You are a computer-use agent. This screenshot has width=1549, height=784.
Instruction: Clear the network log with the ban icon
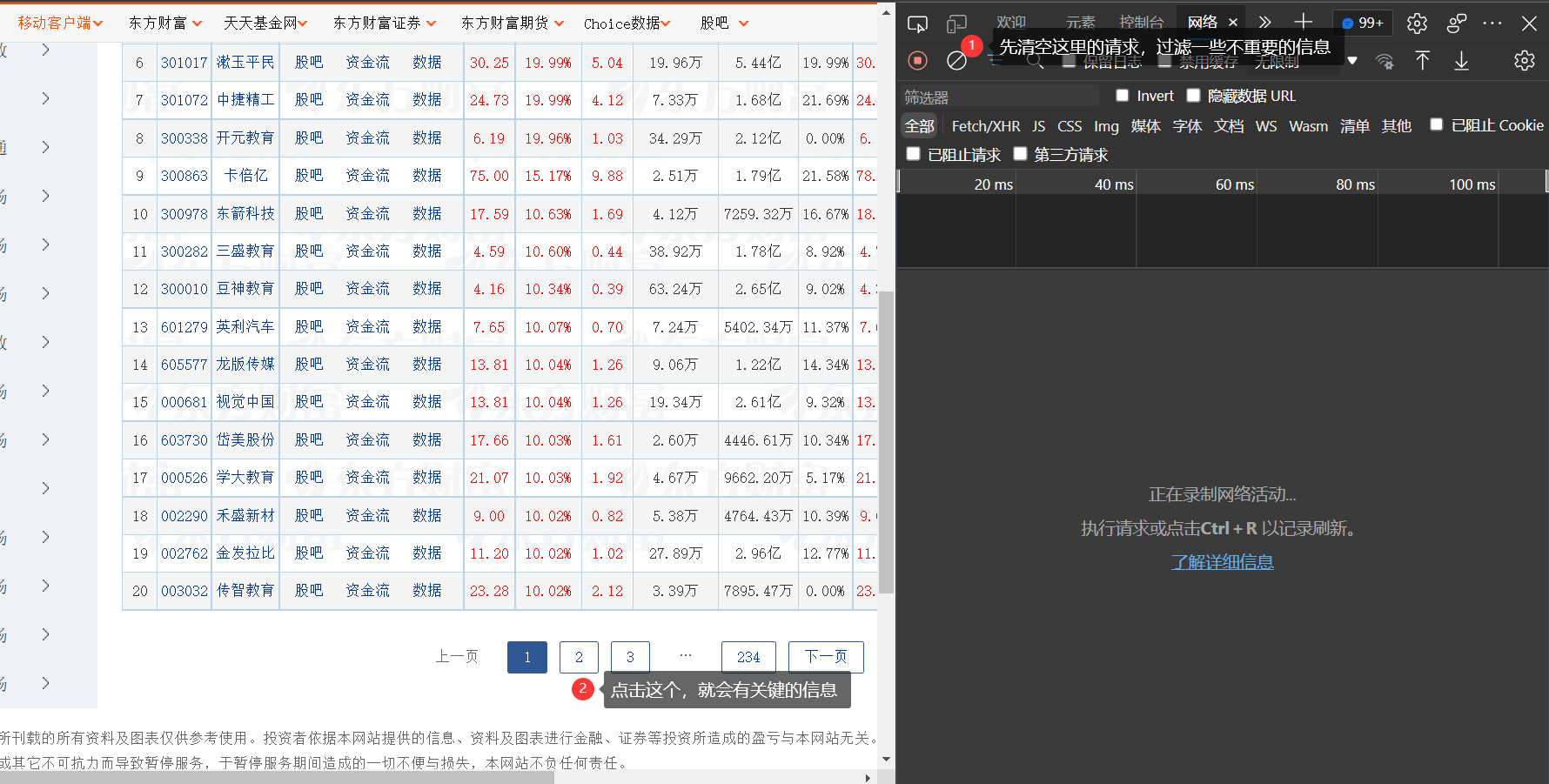(956, 60)
